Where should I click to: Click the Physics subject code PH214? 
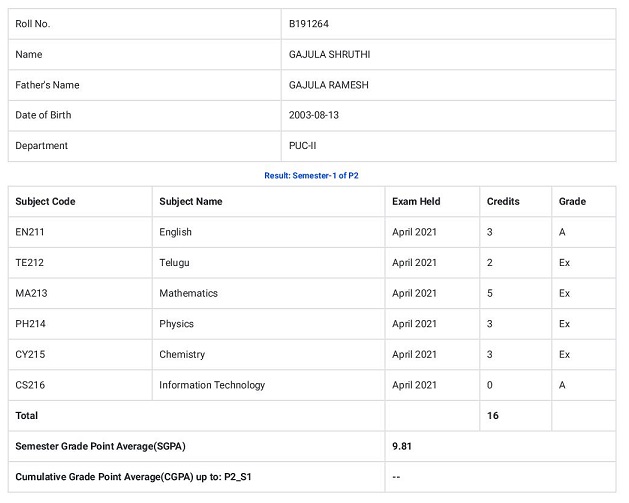click(x=30, y=324)
